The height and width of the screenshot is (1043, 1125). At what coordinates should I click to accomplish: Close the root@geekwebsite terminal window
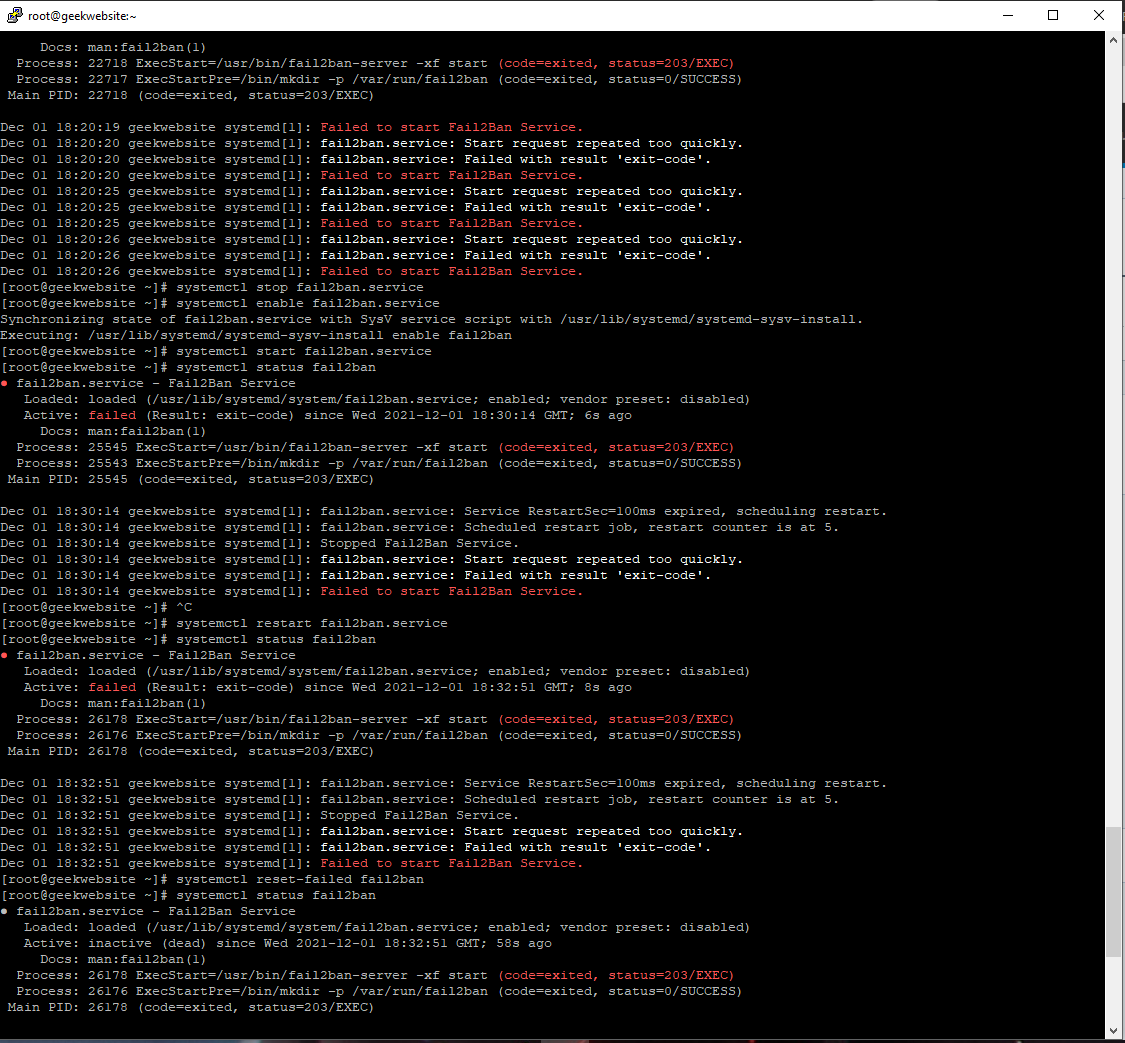[1098, 15]
